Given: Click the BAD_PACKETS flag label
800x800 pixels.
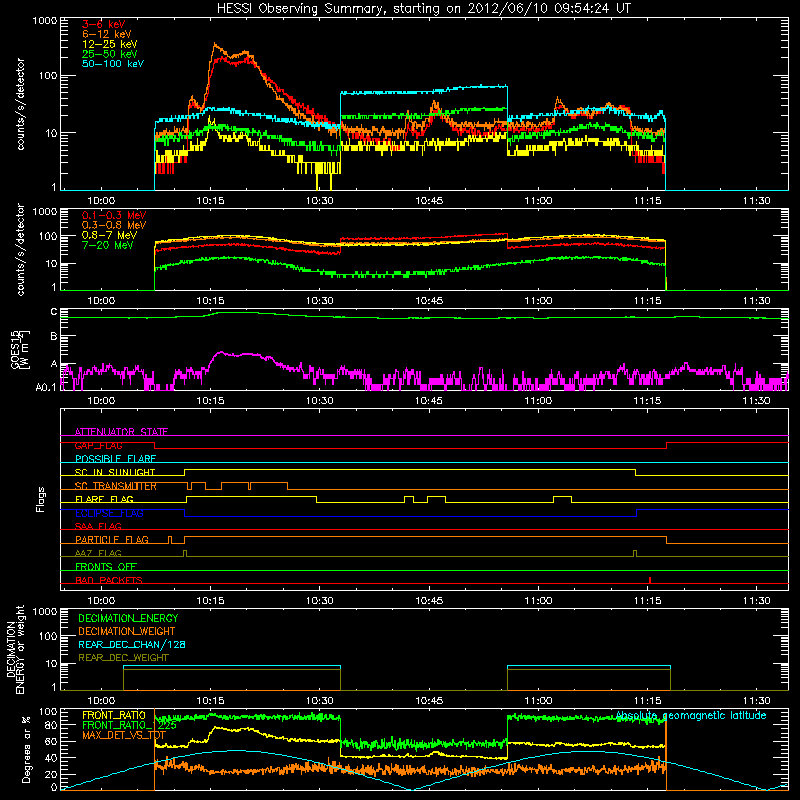Looking at the screenshot, I should coord(109,580).
